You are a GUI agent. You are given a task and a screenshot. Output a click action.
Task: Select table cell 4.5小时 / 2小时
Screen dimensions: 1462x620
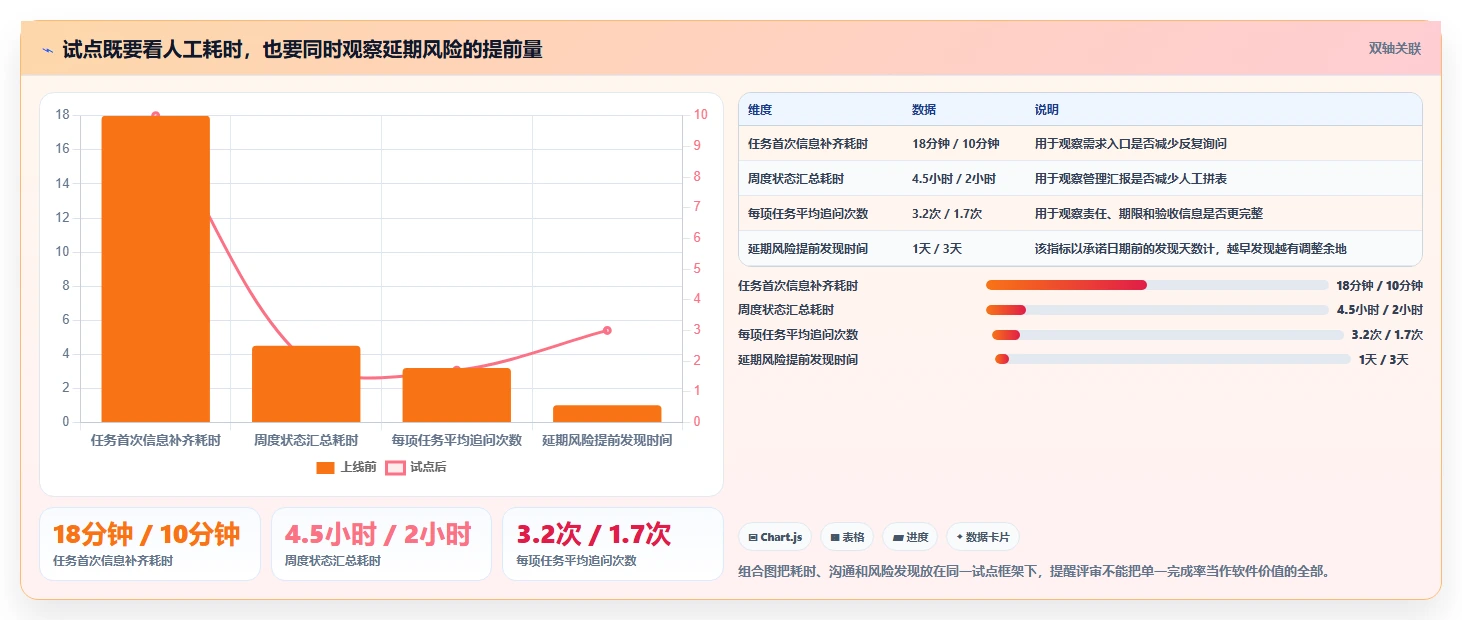click(953, 179)
